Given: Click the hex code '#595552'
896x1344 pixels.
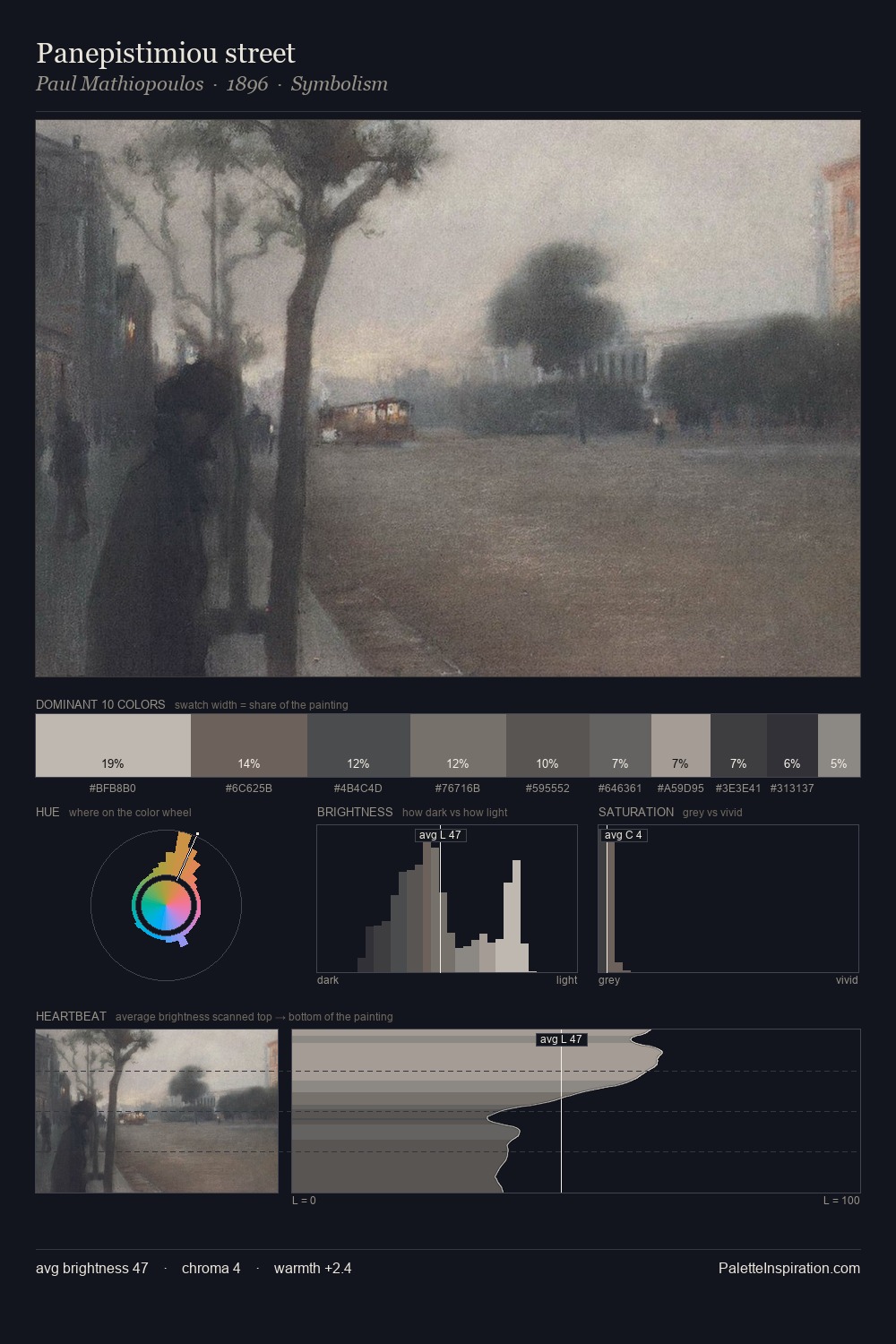Looking at the screenshot, I should [547, 788].
